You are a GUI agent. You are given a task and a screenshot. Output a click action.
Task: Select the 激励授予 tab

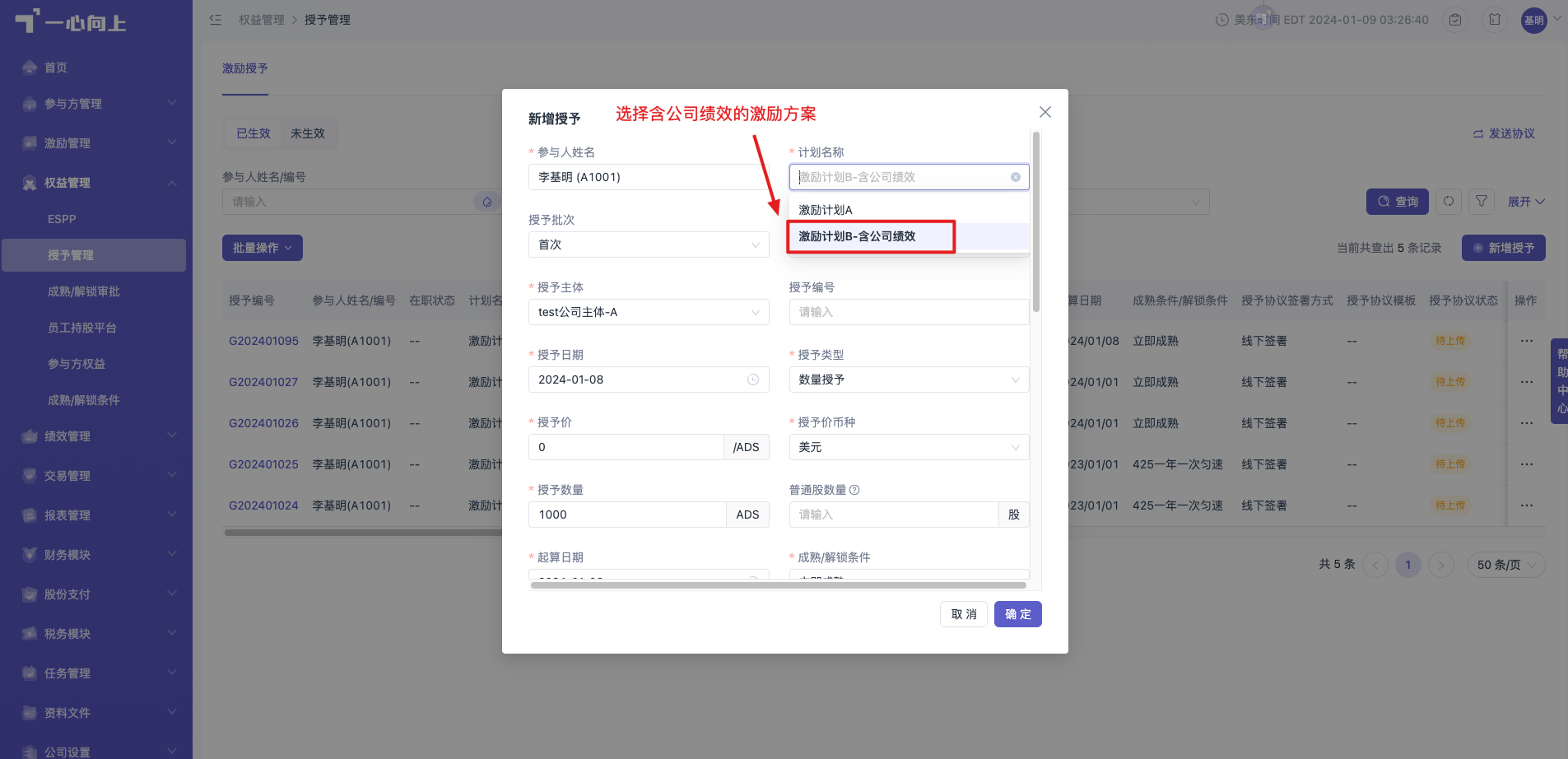pos(245,68)
